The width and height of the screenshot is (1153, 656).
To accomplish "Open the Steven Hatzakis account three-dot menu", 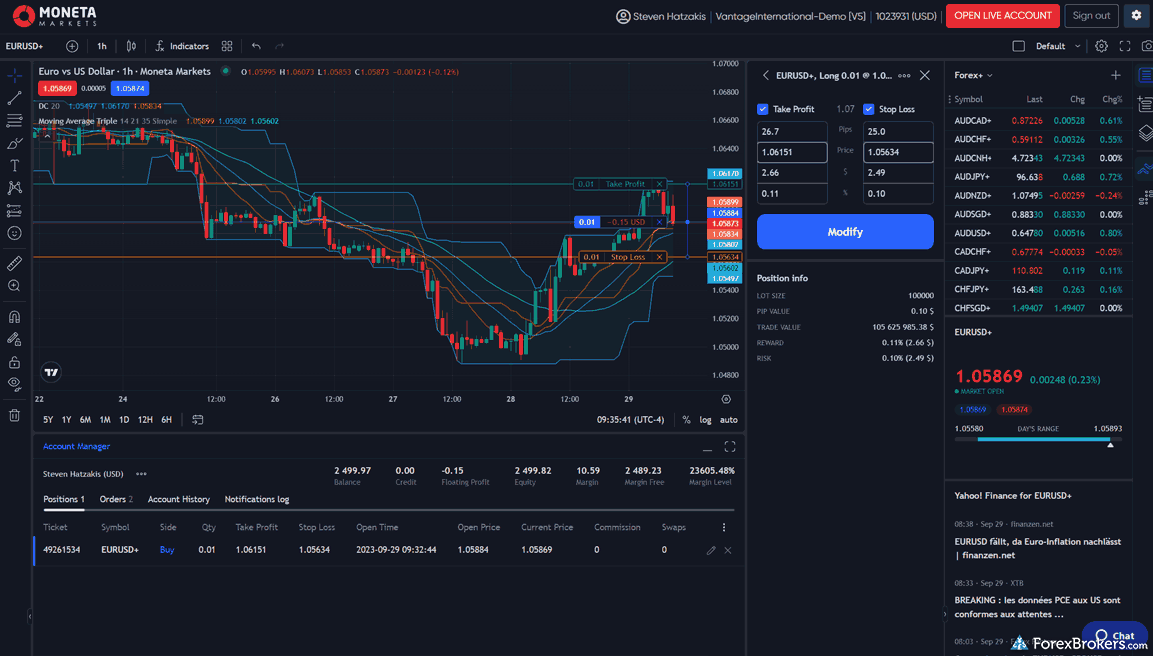I will [141, 474].
